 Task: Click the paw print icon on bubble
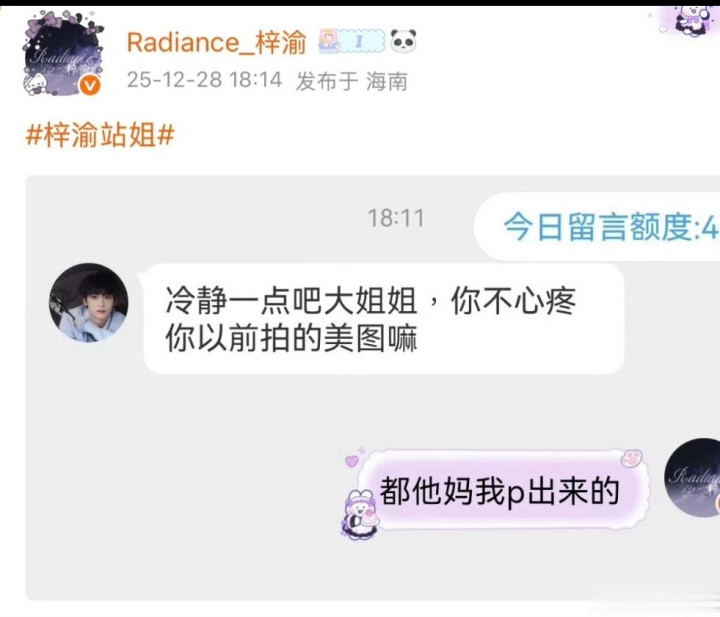(632, 457)
